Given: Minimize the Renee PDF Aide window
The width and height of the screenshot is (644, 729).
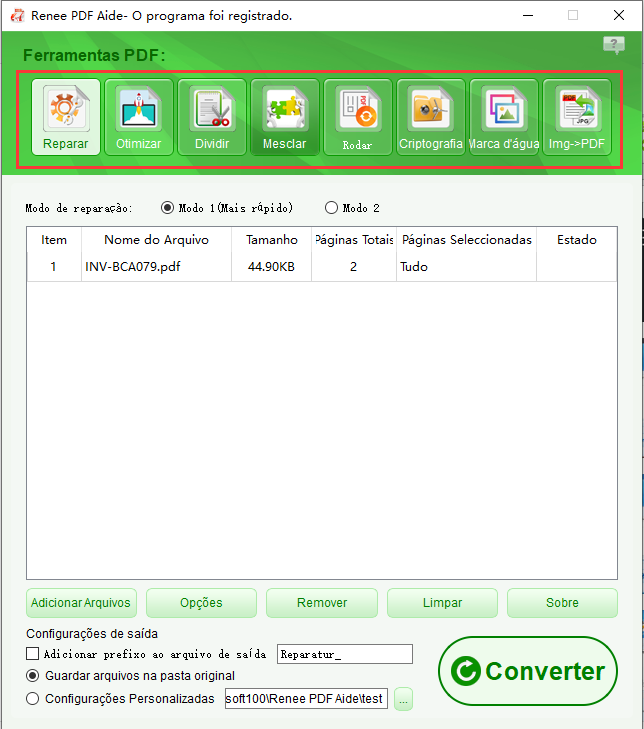Looking at the screenshot, I should click(528, 15).
